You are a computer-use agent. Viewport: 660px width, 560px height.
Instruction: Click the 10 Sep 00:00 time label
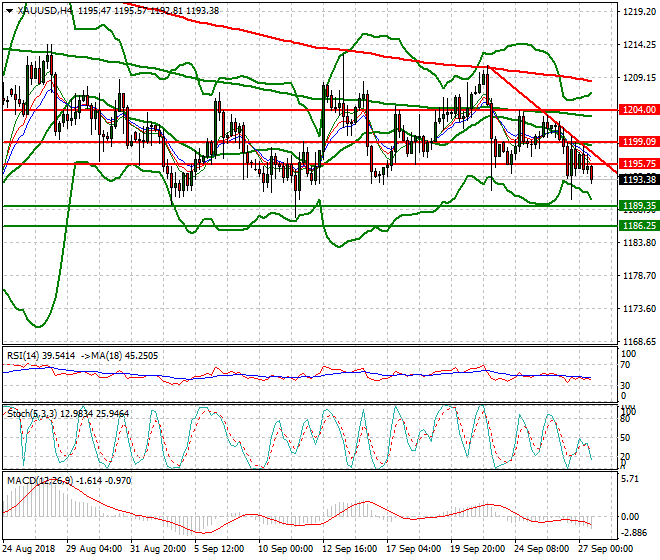[x=285, y=549]
